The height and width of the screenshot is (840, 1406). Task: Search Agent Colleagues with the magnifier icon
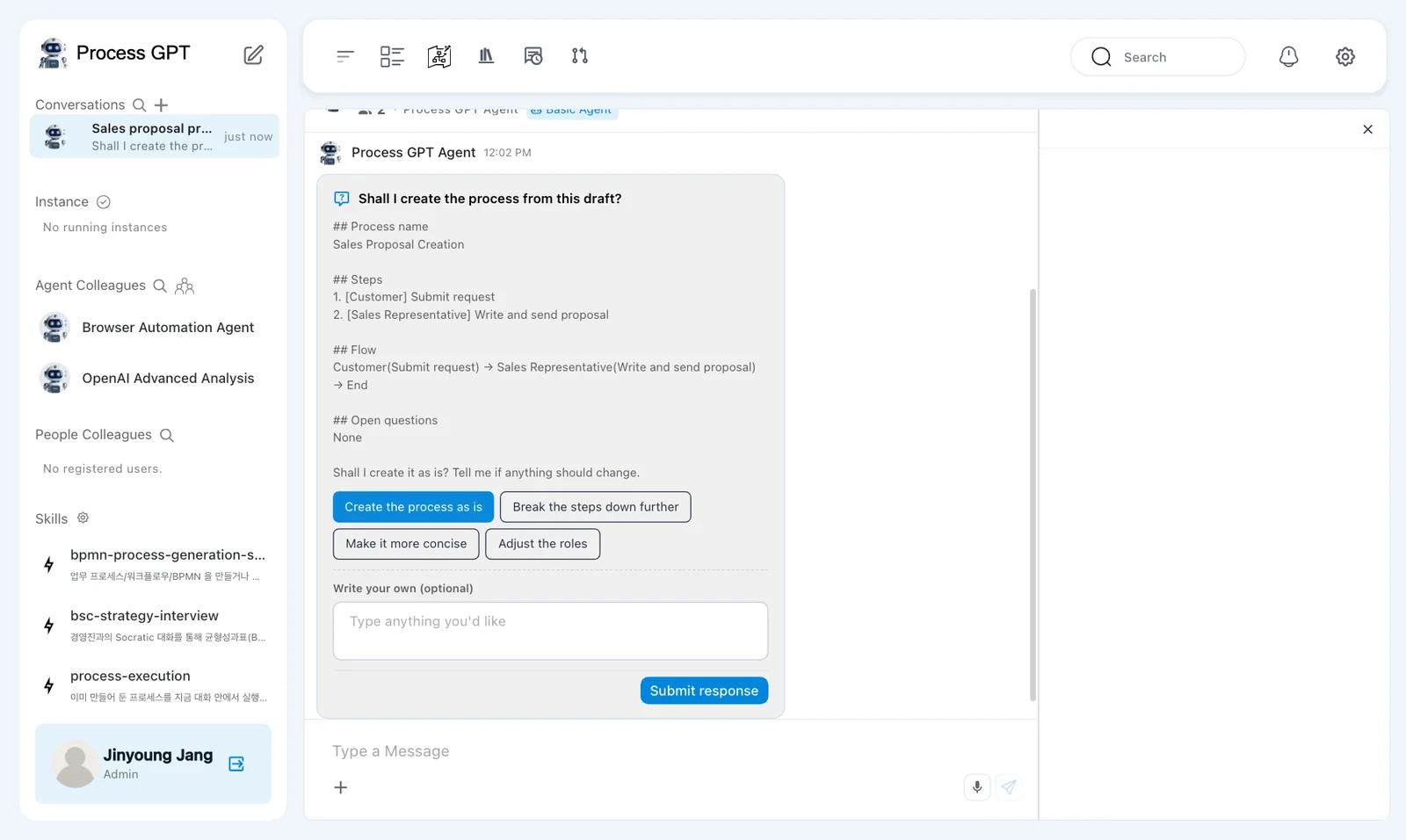(160, 286)
